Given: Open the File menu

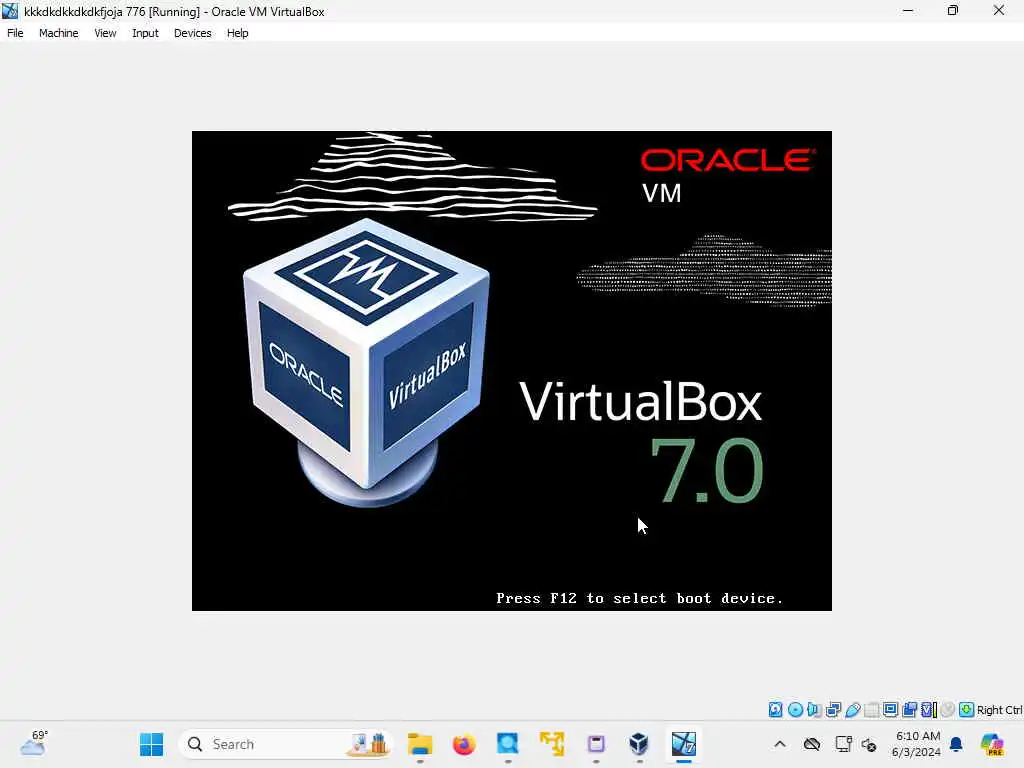Looking at the screenshot, I should pos(15,33).
